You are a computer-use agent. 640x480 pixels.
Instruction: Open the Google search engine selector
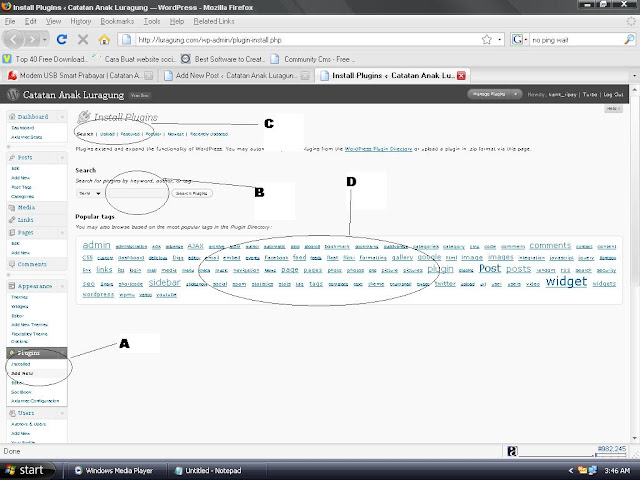click(x=520, y=40)
